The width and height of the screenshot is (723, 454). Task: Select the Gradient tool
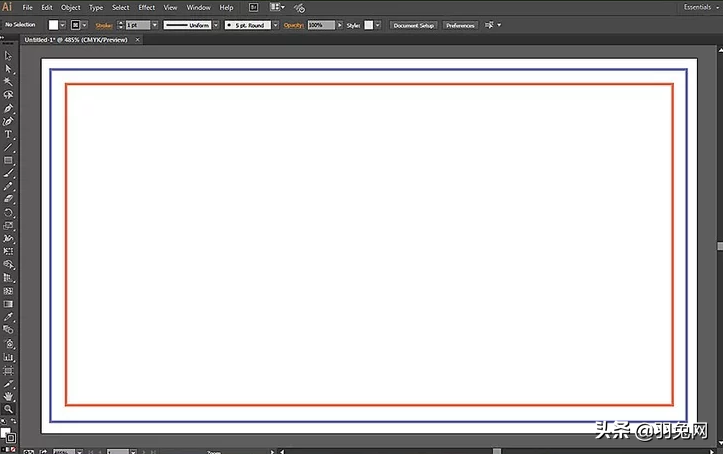pos(8,304)
